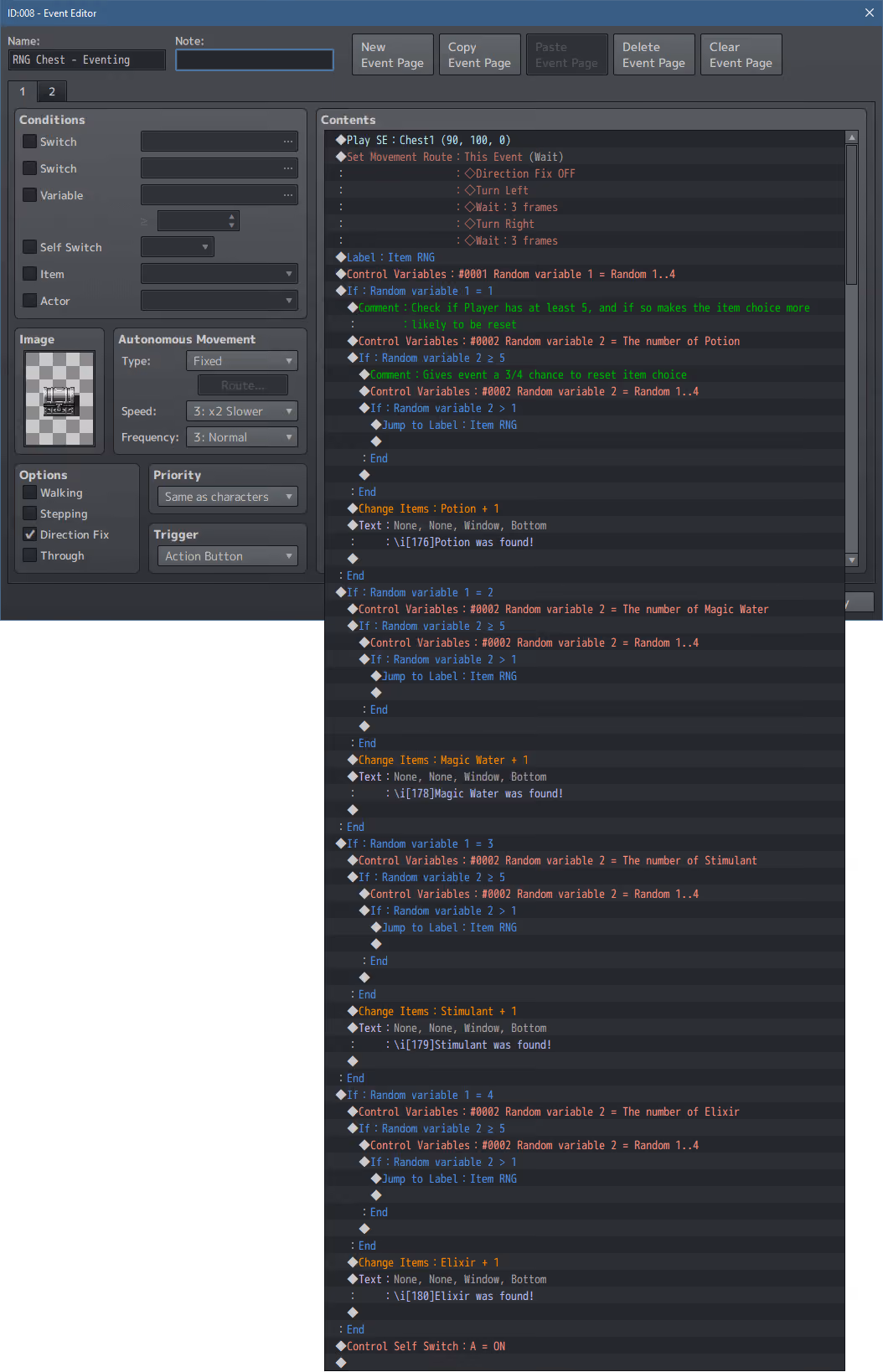Select the Set Movement Route command line
883x1372 pixels.
coord(586,157)
